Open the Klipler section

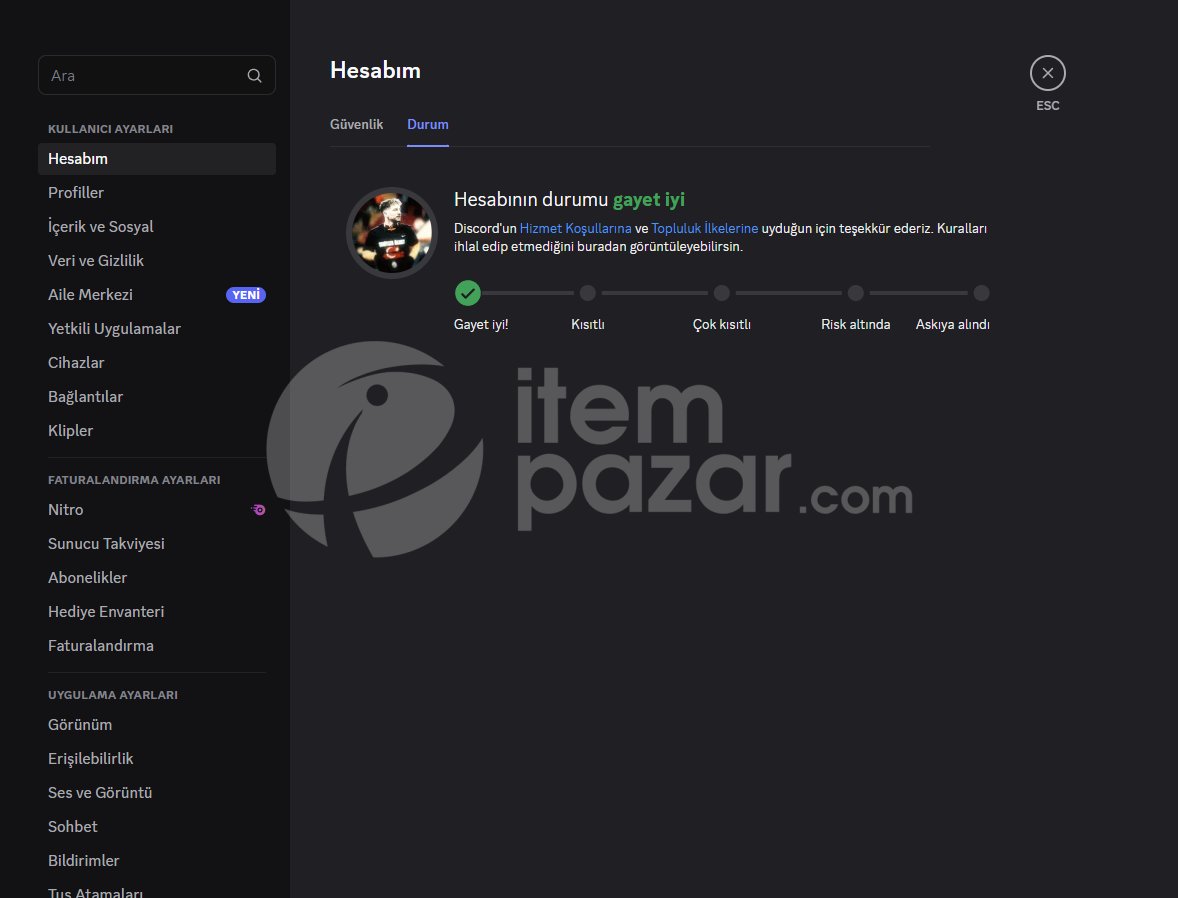tap(157, 431)
